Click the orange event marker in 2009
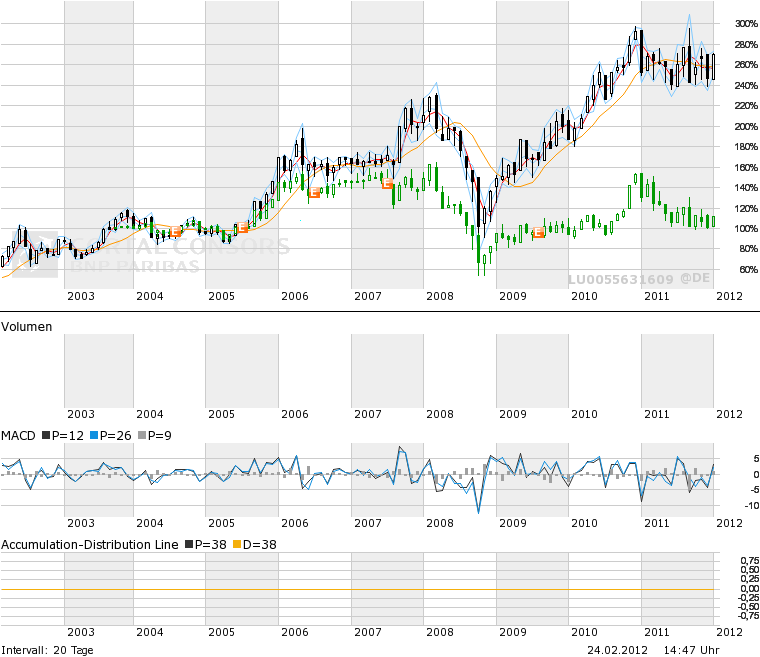 click(x=538, y=232)
